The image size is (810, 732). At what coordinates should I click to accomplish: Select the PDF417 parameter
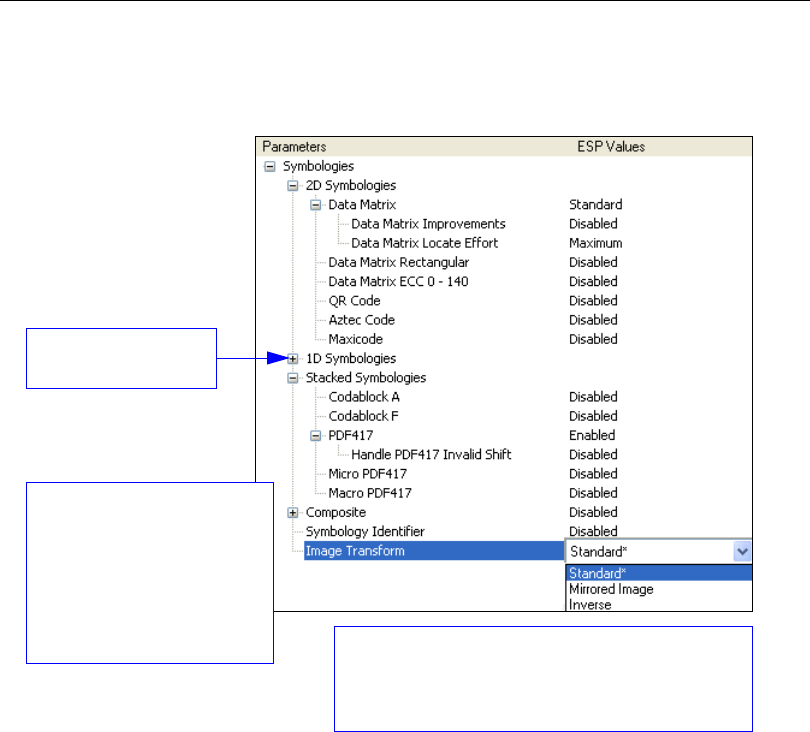351,435
